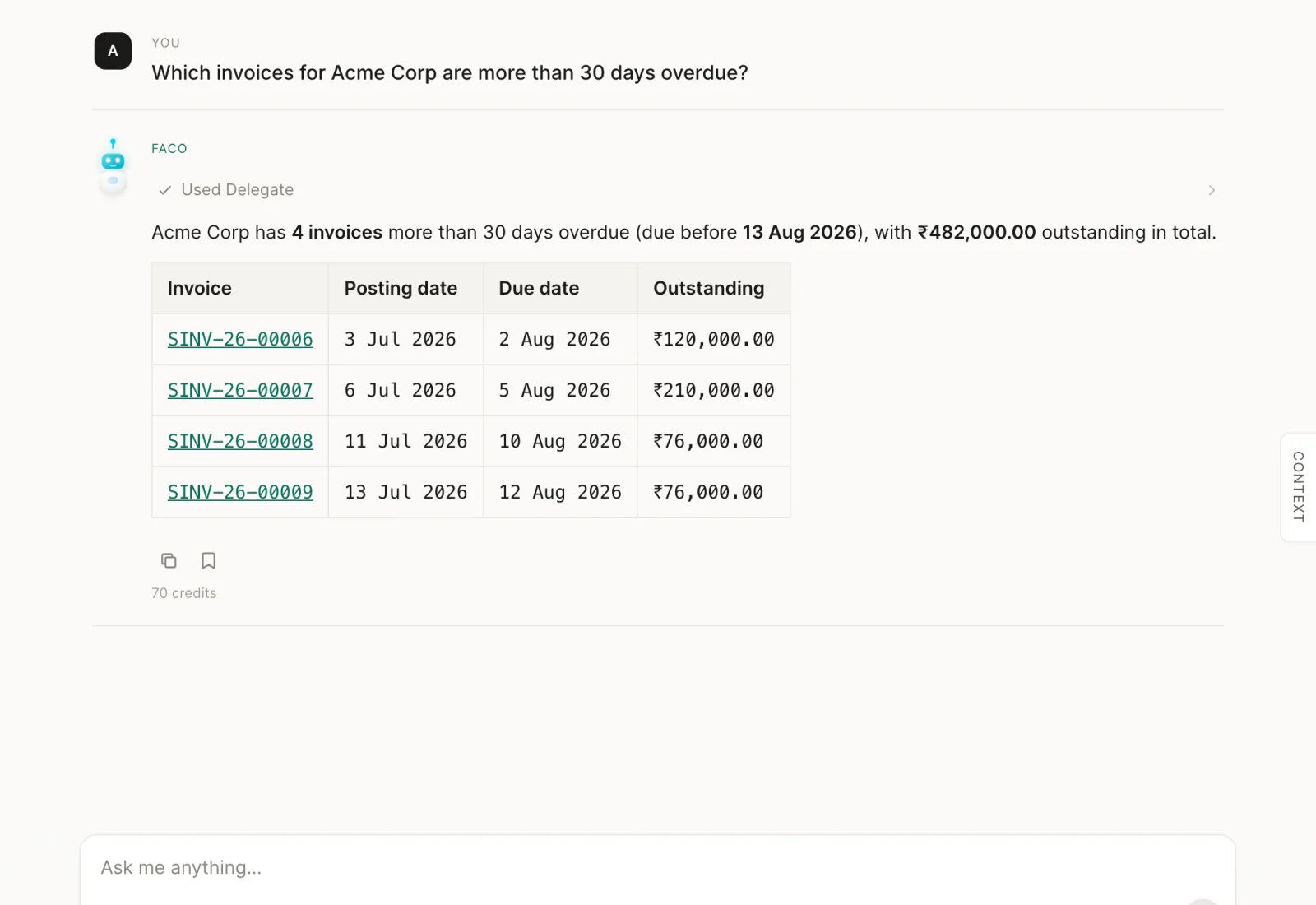
Task: Expand Used Delegate details chevron
Action: 1212,190
